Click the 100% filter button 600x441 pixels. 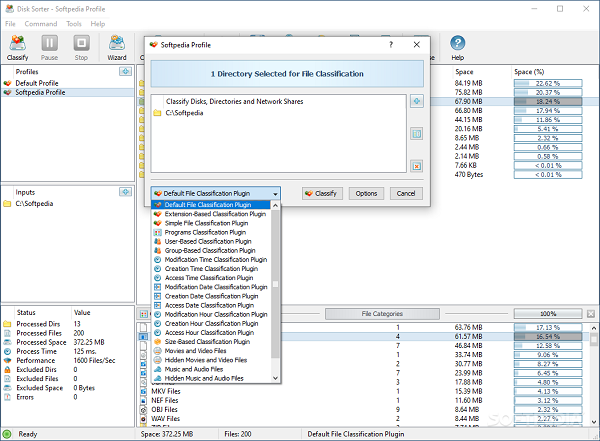click(x=548, y=314)
